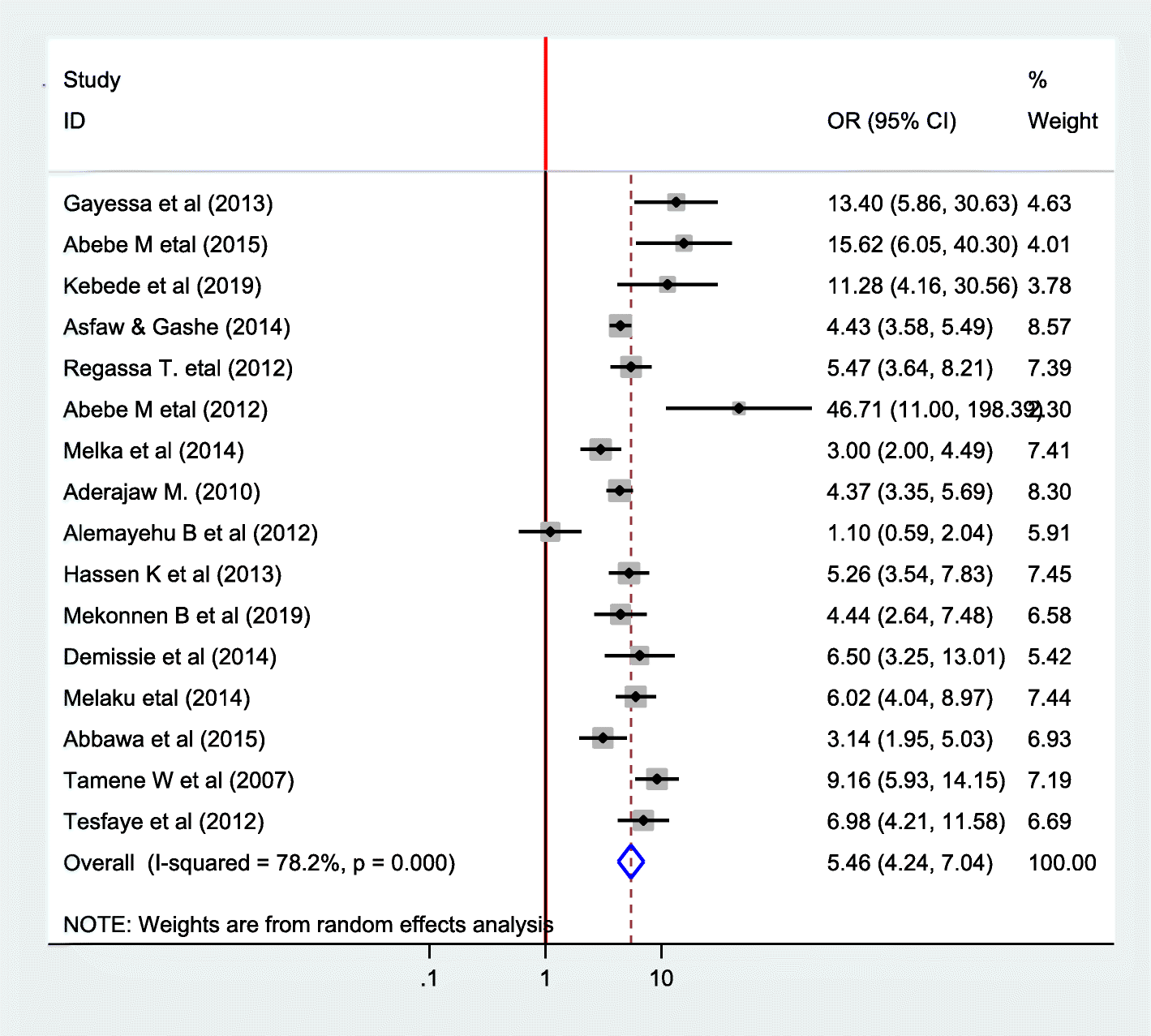Click the Overall I-squared = 78.2% text
Image resolution: width=1151 pixels, height=1036 pixels.
coord(260,862)
